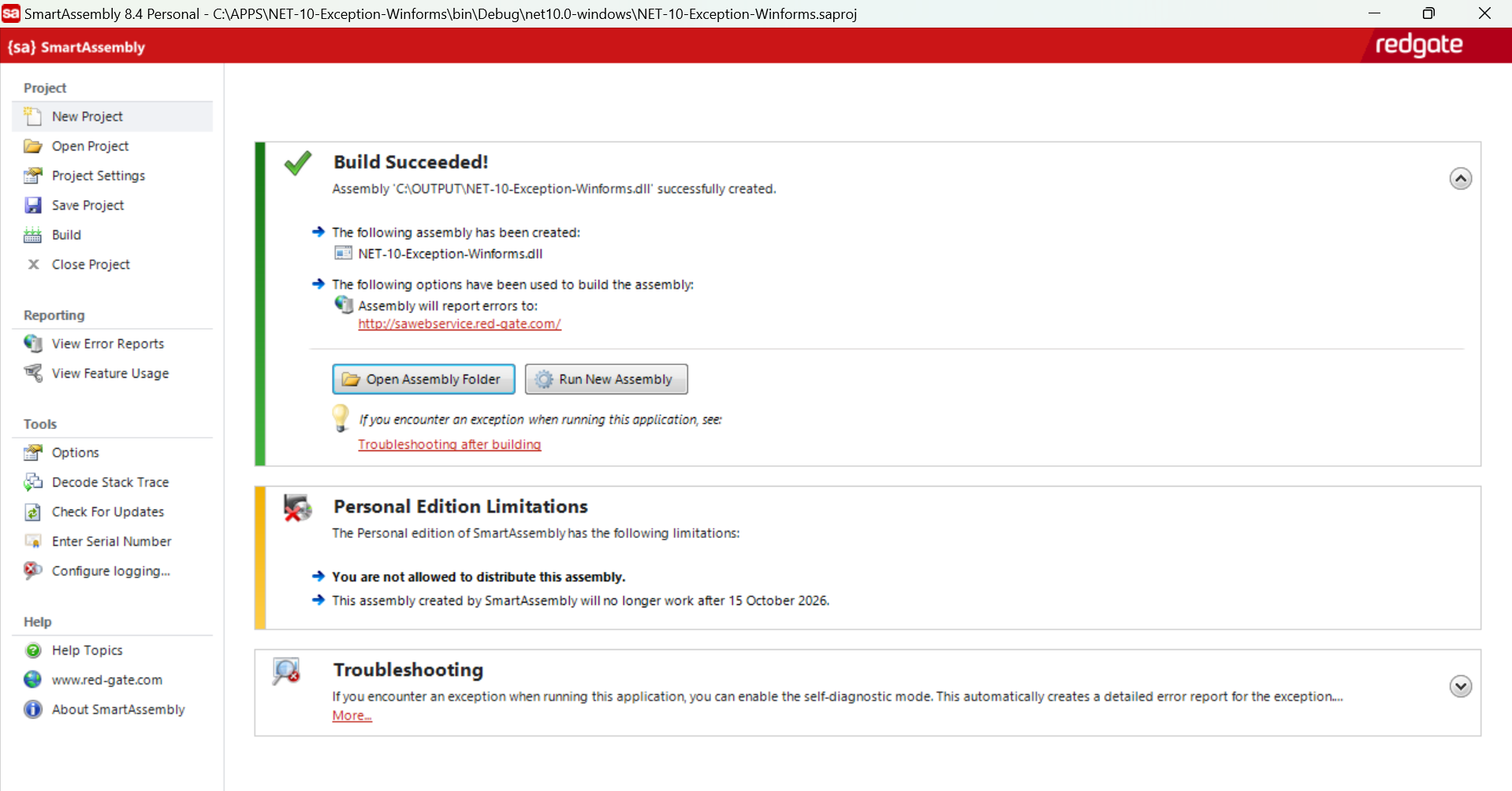Image resolution: width=1512 pixels, height=791 pixels.
Task: Select View Error Reports label
Action: pyautogui.click(x=108, y=344)
